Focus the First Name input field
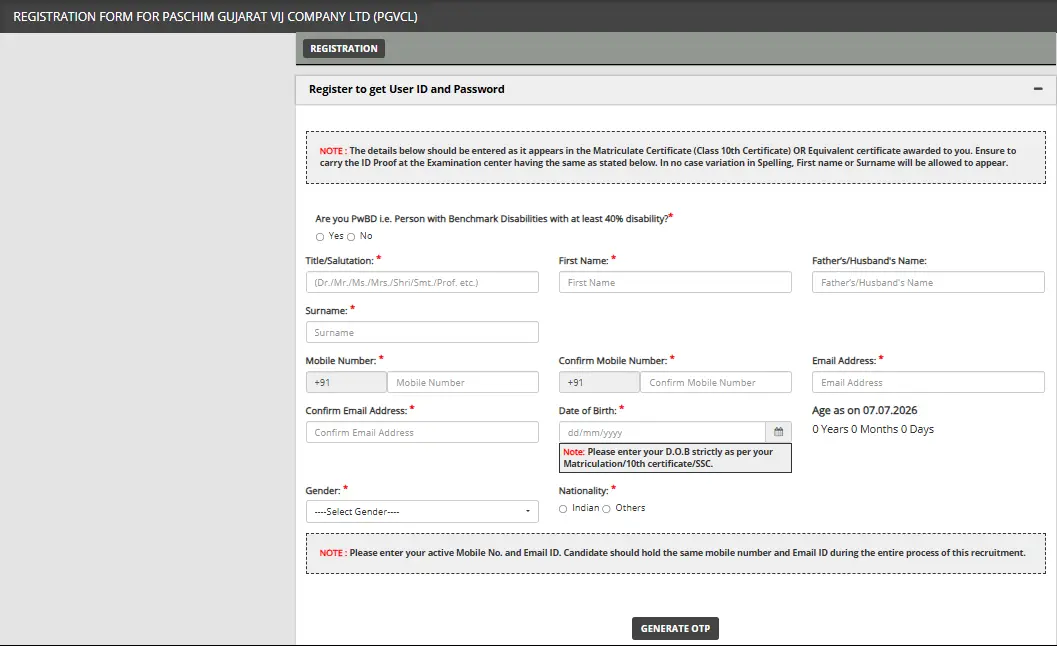Image resolution: width=1057 pixels, height=646 pixels. (x=675, y=283)
